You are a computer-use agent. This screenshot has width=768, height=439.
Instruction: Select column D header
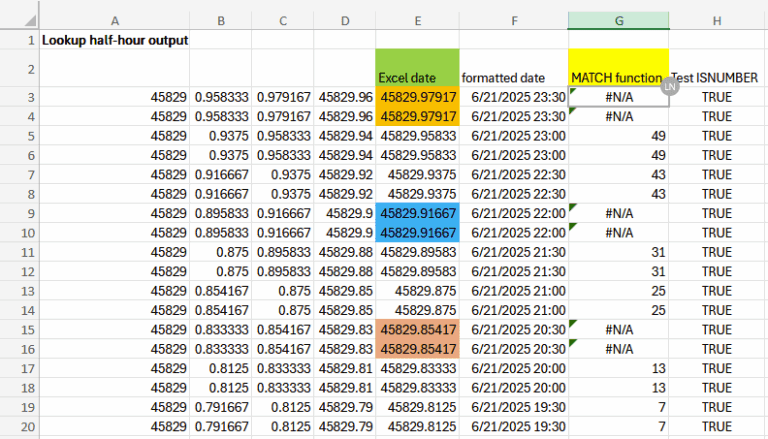click(345, 21)
